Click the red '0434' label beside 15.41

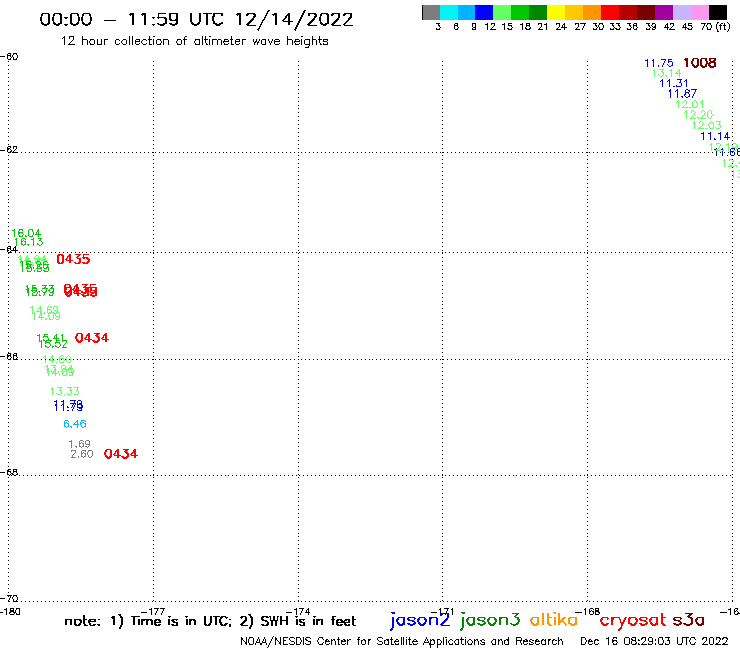pyautogui.click(x=92, y=338)
